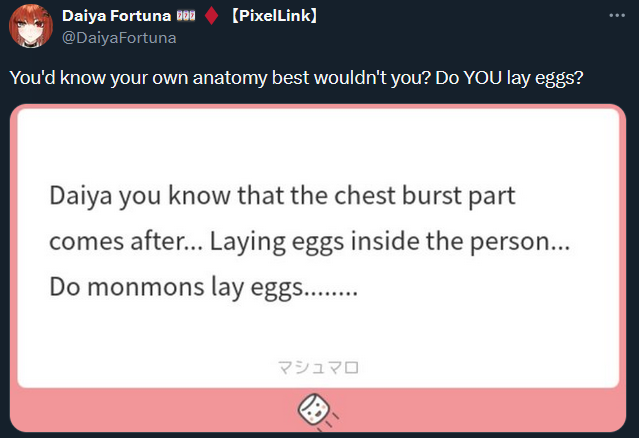Click the Daiya Fortuna display name
The image size is (639, 438).
(x=117, y=16)
